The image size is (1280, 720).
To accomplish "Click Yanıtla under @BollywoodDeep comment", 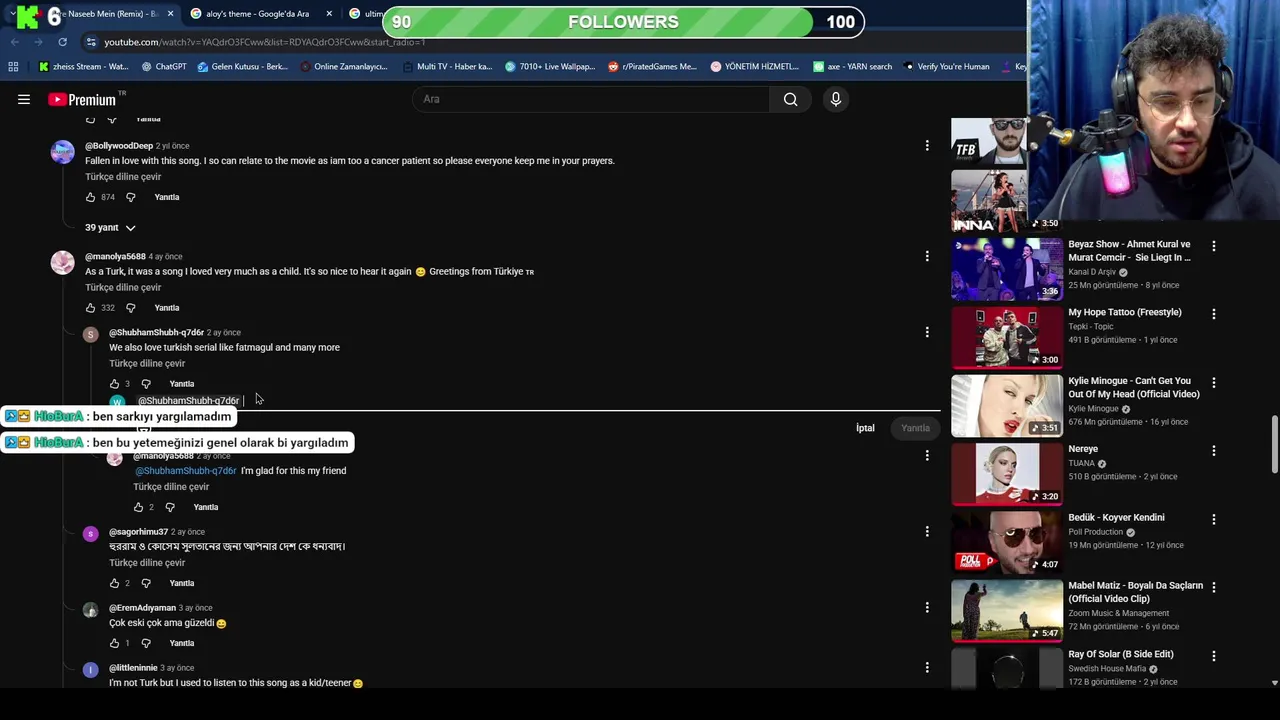I will click(167, 197).
